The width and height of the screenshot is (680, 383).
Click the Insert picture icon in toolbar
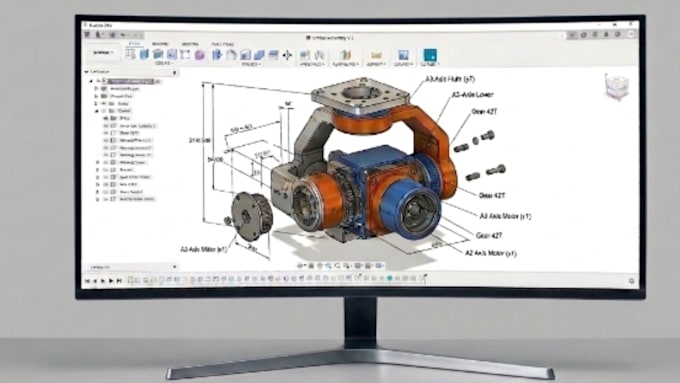[403, 55]
